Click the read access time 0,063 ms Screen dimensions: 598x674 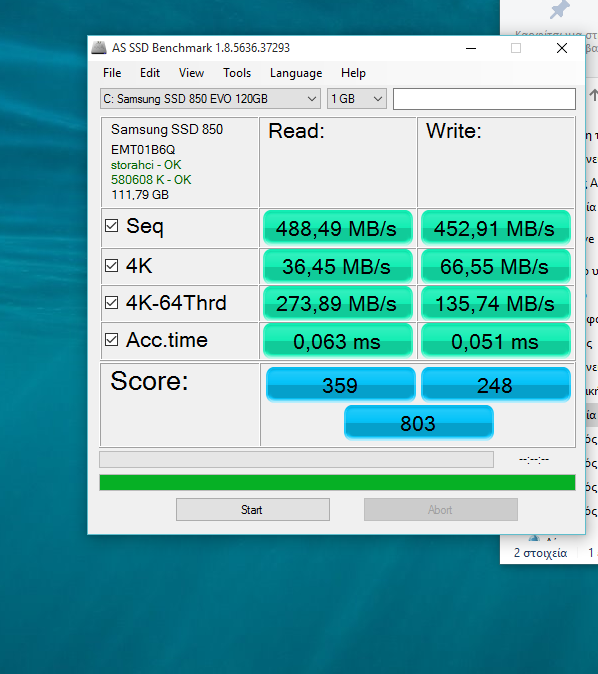(x=337, y=341)
